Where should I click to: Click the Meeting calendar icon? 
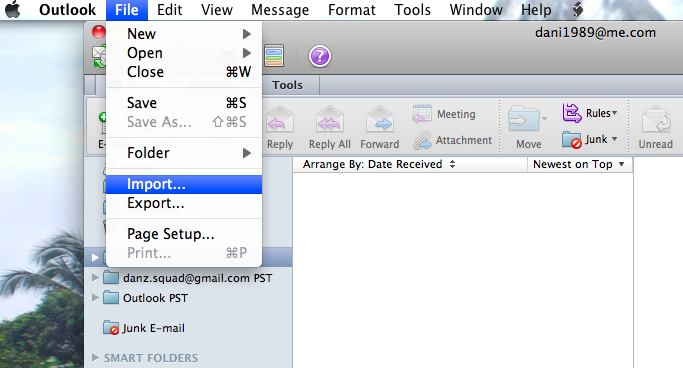[x=422, y=113]
